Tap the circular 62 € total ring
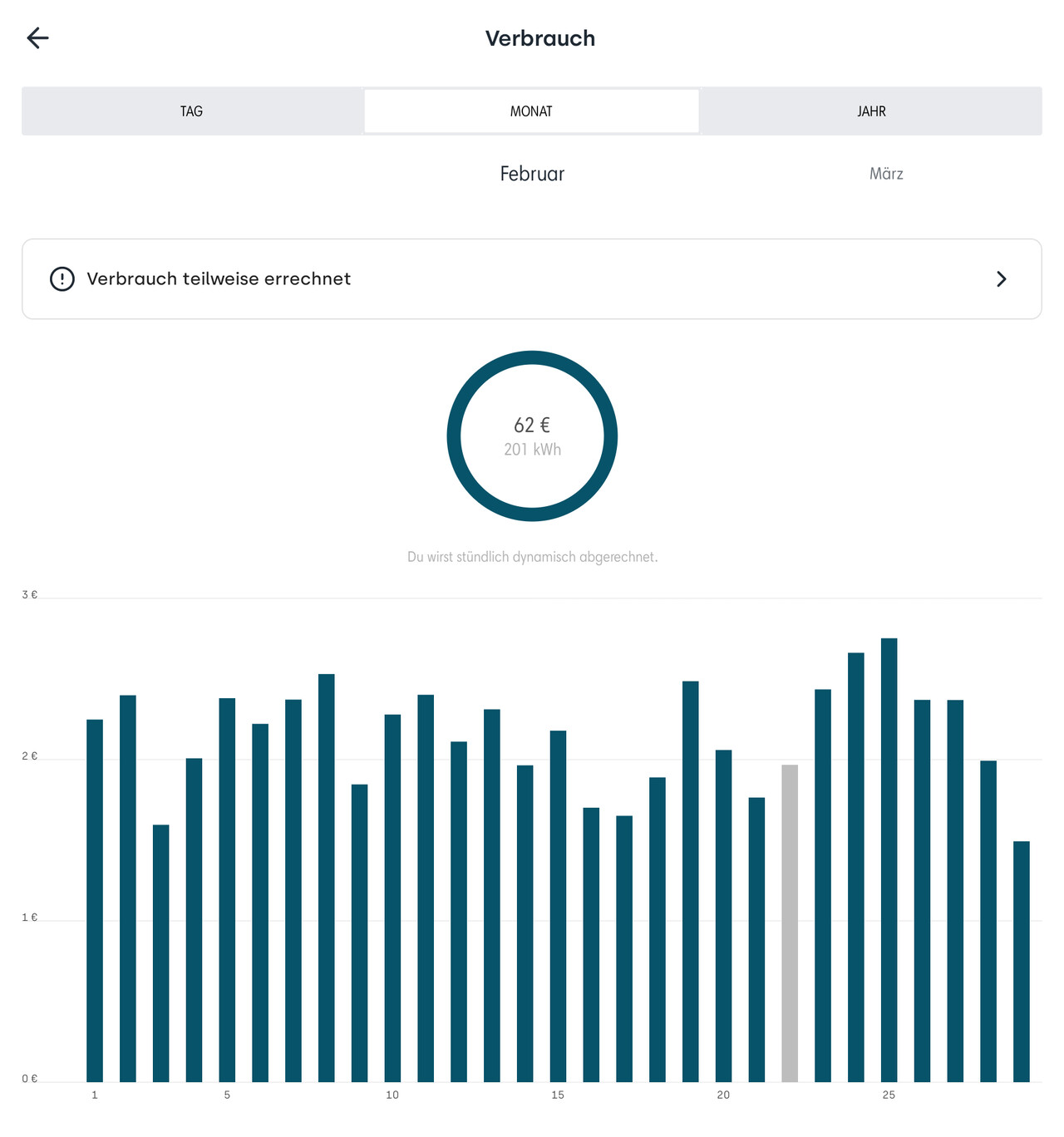 click(x=532, y=436)
